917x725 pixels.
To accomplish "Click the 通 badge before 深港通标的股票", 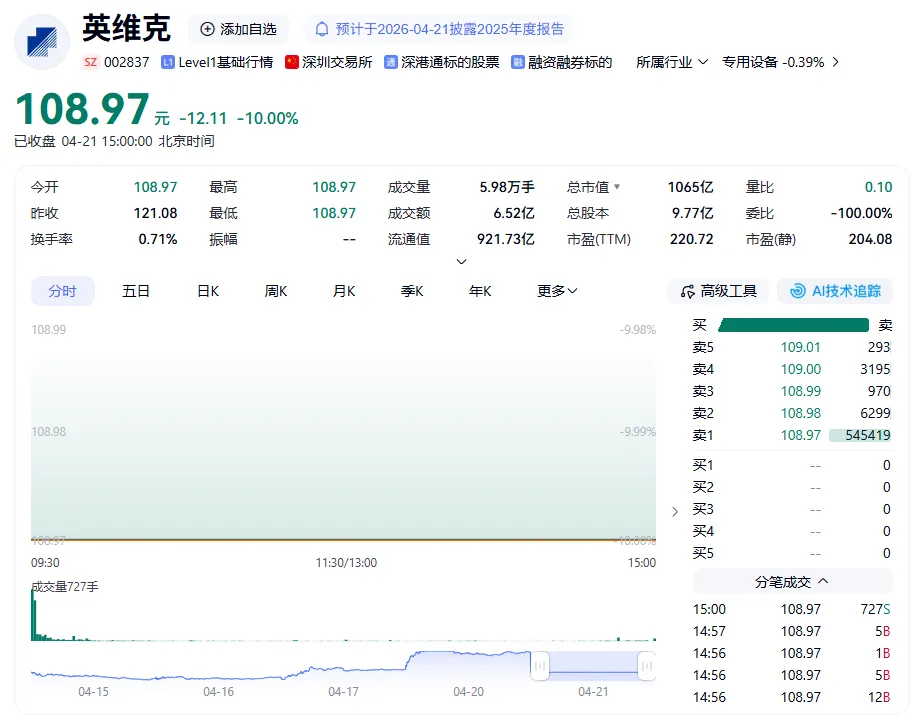I will pyautogui.click(x=391, y=62).
